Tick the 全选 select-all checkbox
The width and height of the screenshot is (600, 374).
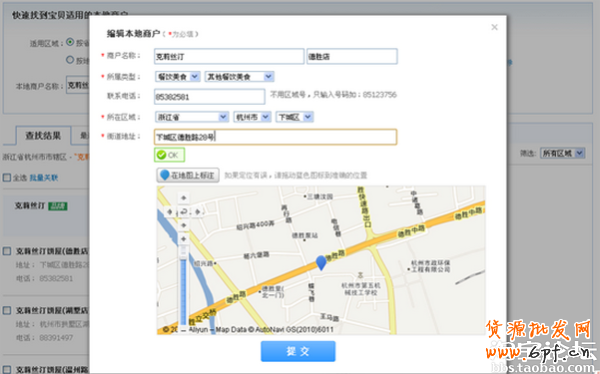click(x=7, y=178)
